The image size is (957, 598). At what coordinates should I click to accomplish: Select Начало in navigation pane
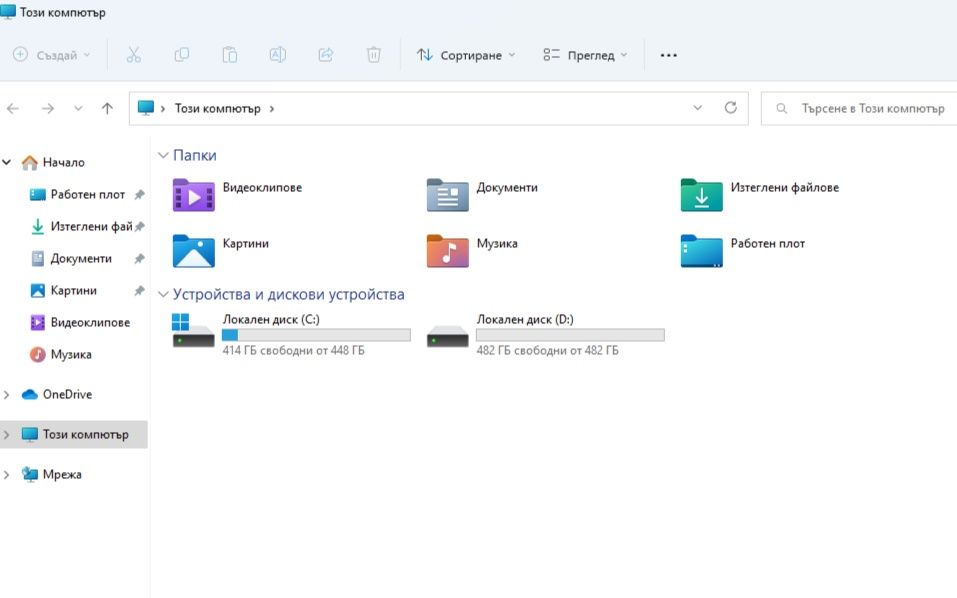point(63,162)
